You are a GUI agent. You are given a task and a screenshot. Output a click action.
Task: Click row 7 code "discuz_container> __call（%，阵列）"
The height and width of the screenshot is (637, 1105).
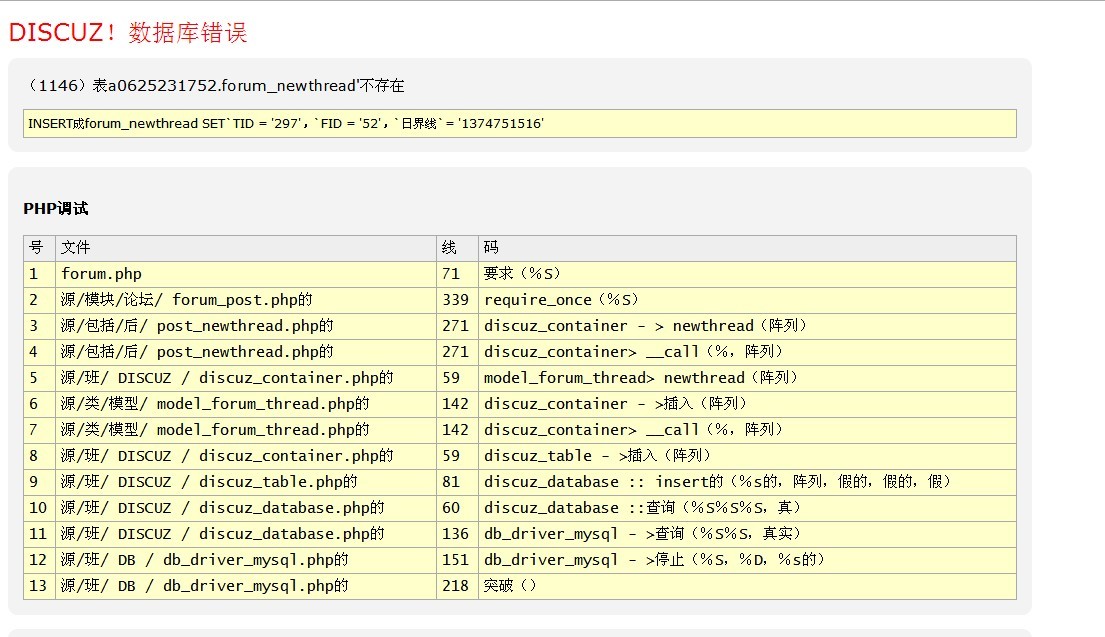634,430
